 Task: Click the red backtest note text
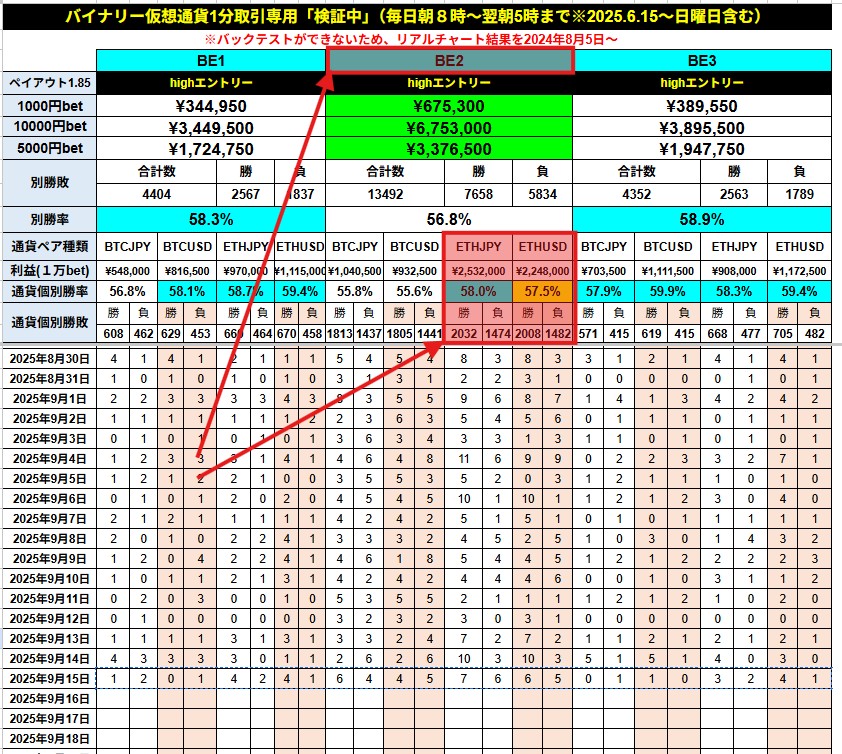click(411, 39)
